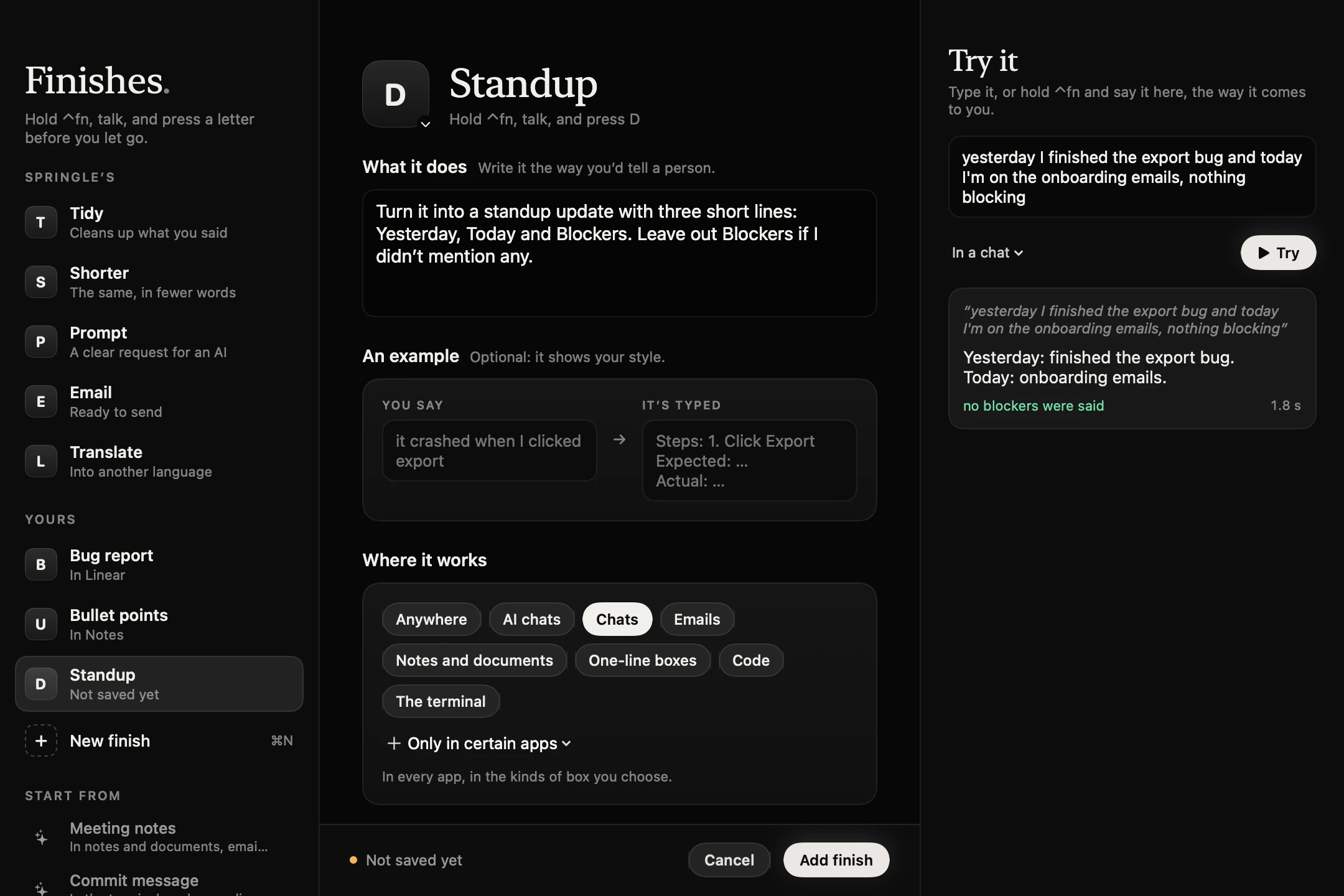Open the Bullet points finish
The width and height of the screenshot is (1344, 896).
159,624
